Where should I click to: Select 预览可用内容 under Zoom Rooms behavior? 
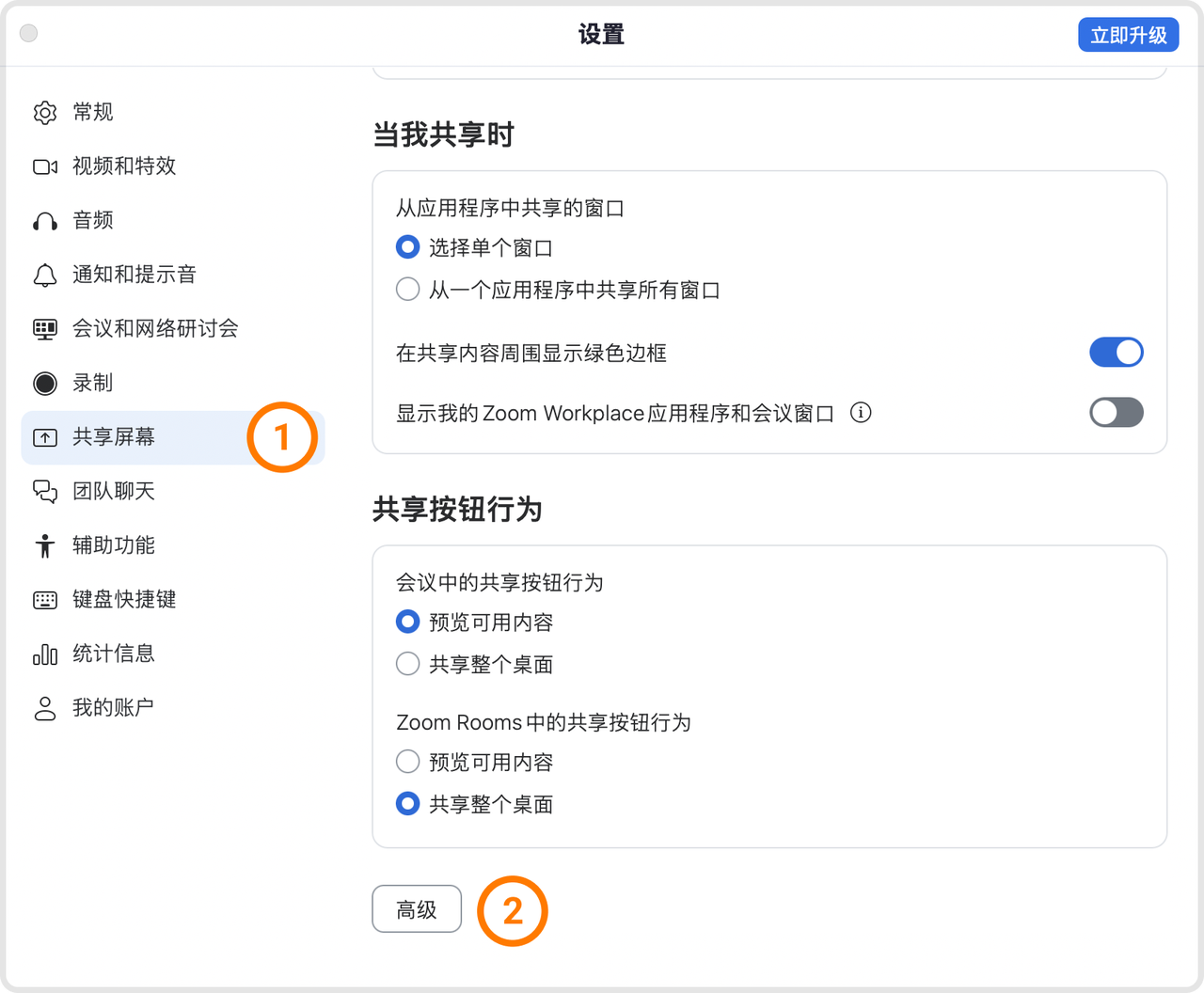[x=407, y=762]
